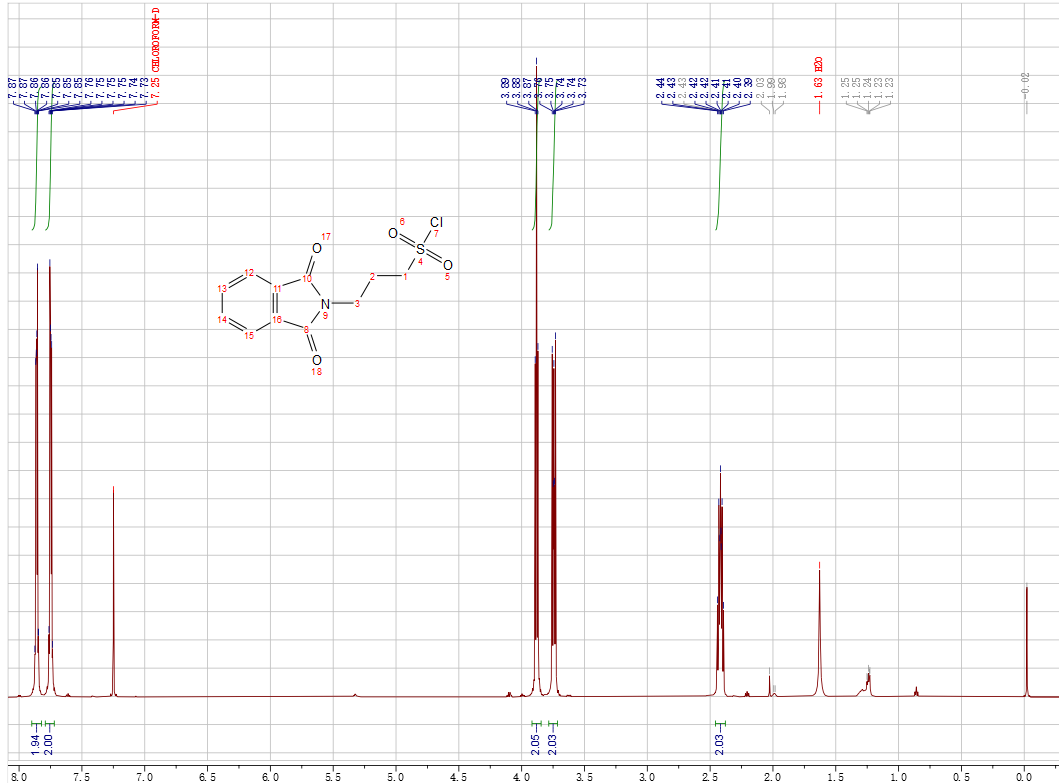This screenshot has width=1059, height=783.
Task: Click the 2.03 integral under the 2.4 ppm multiplet
Action: [x=720, y=742]
